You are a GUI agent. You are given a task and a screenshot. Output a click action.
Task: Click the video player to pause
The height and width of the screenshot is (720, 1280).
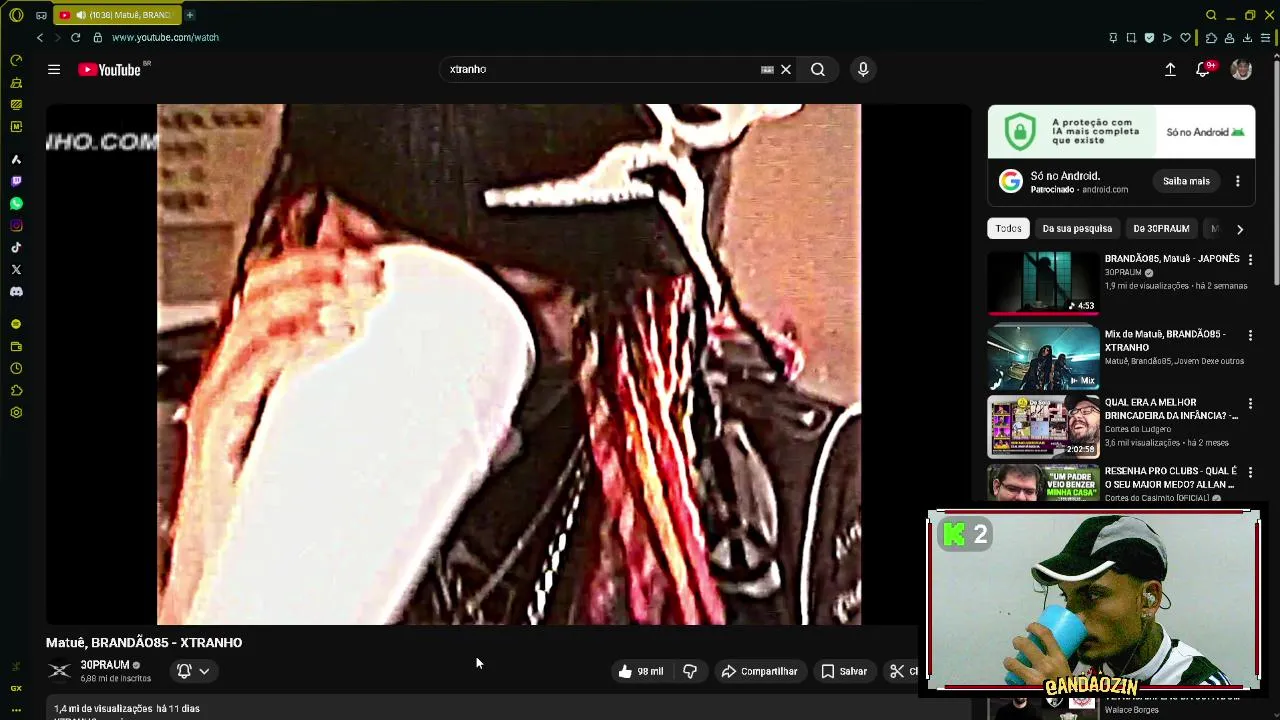tap(508, 364)
